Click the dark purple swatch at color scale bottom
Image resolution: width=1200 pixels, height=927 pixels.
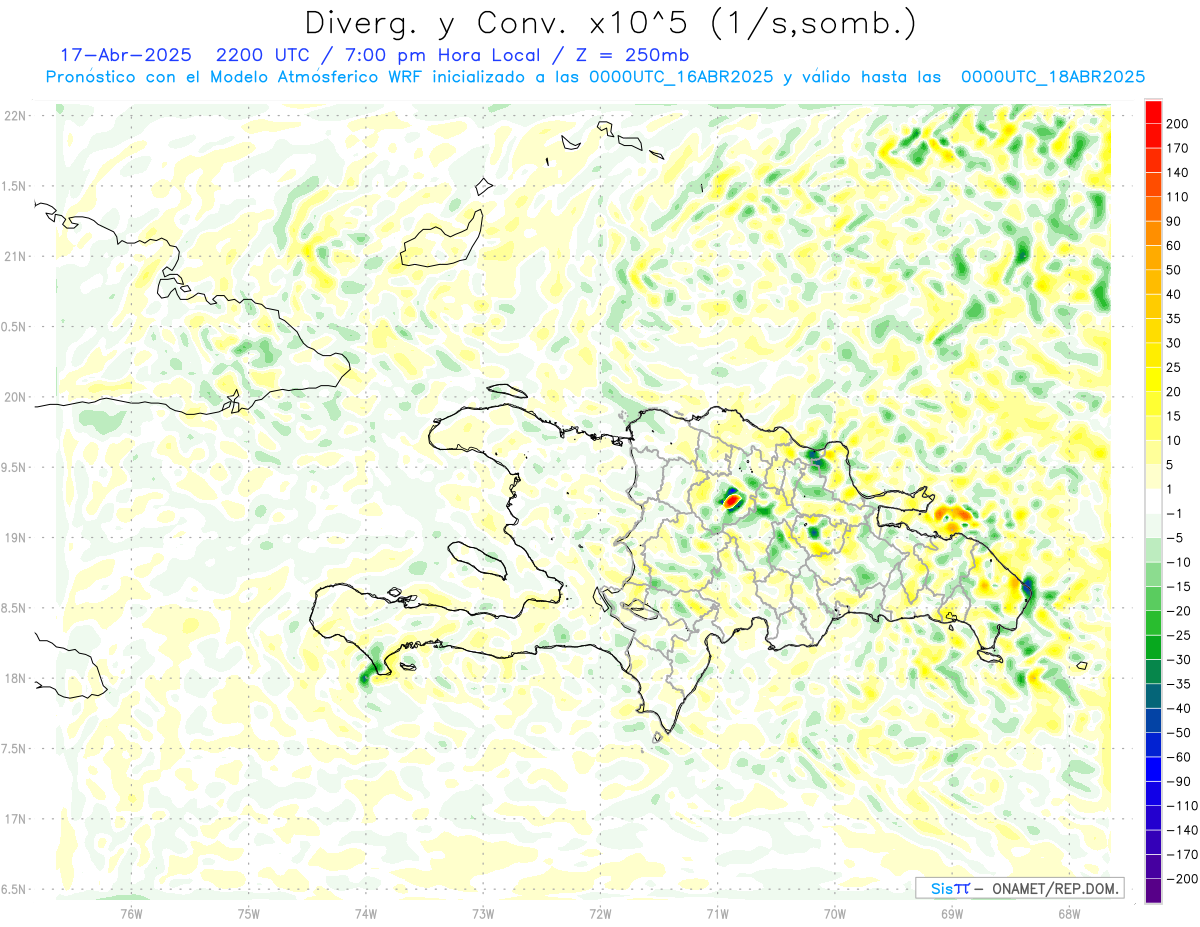(x=1154, y=890)
